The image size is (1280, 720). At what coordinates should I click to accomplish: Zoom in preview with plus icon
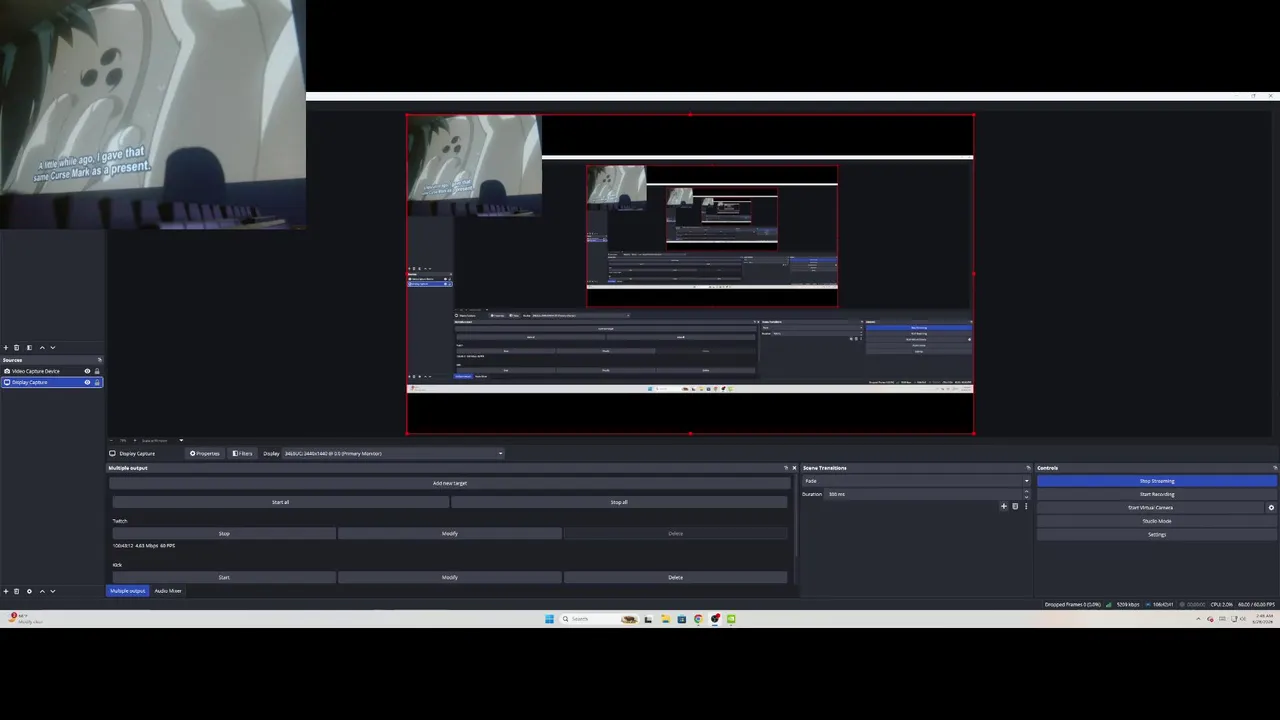coord(135,440)
